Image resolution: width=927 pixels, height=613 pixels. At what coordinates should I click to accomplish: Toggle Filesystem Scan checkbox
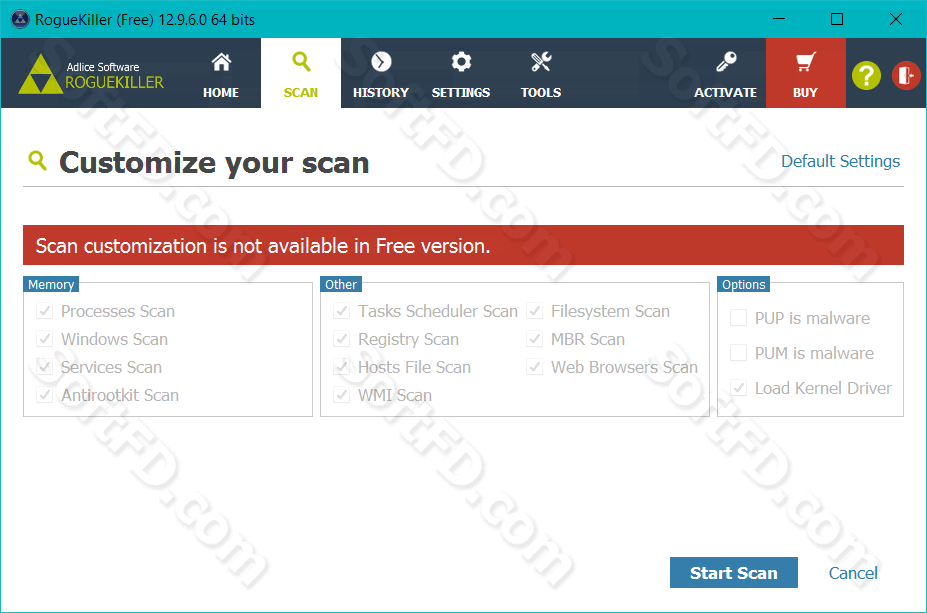[534, 311]
